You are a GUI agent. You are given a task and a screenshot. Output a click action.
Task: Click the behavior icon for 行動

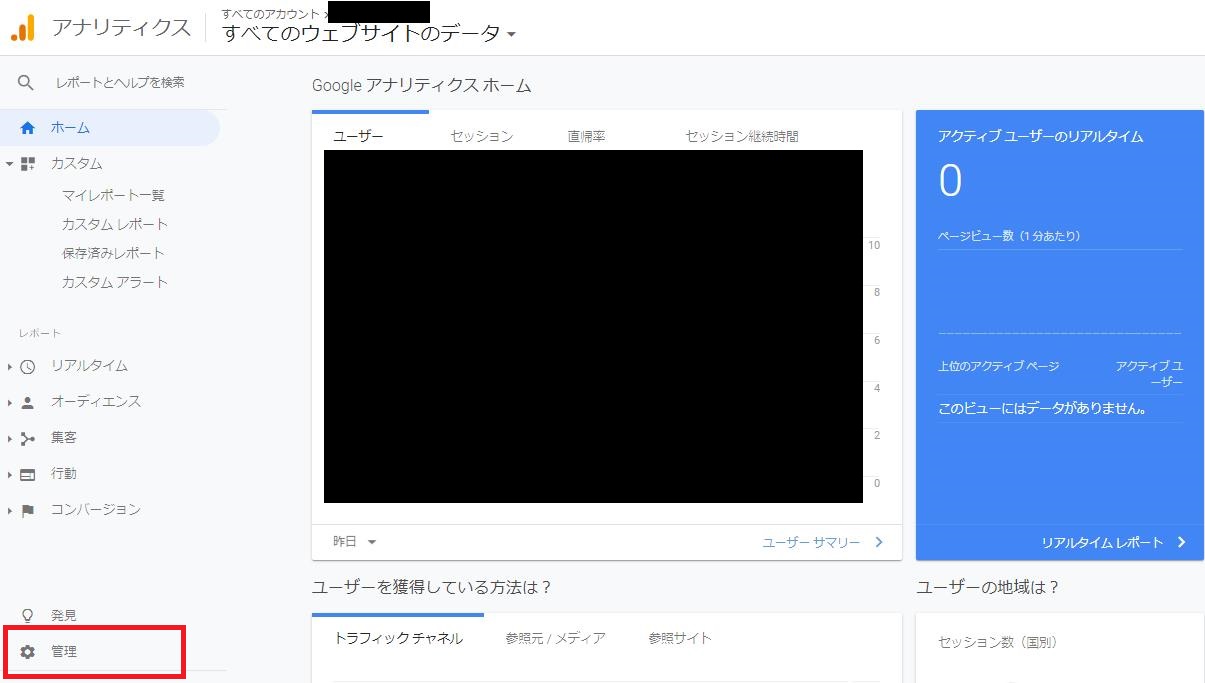(x=28, y=474)
